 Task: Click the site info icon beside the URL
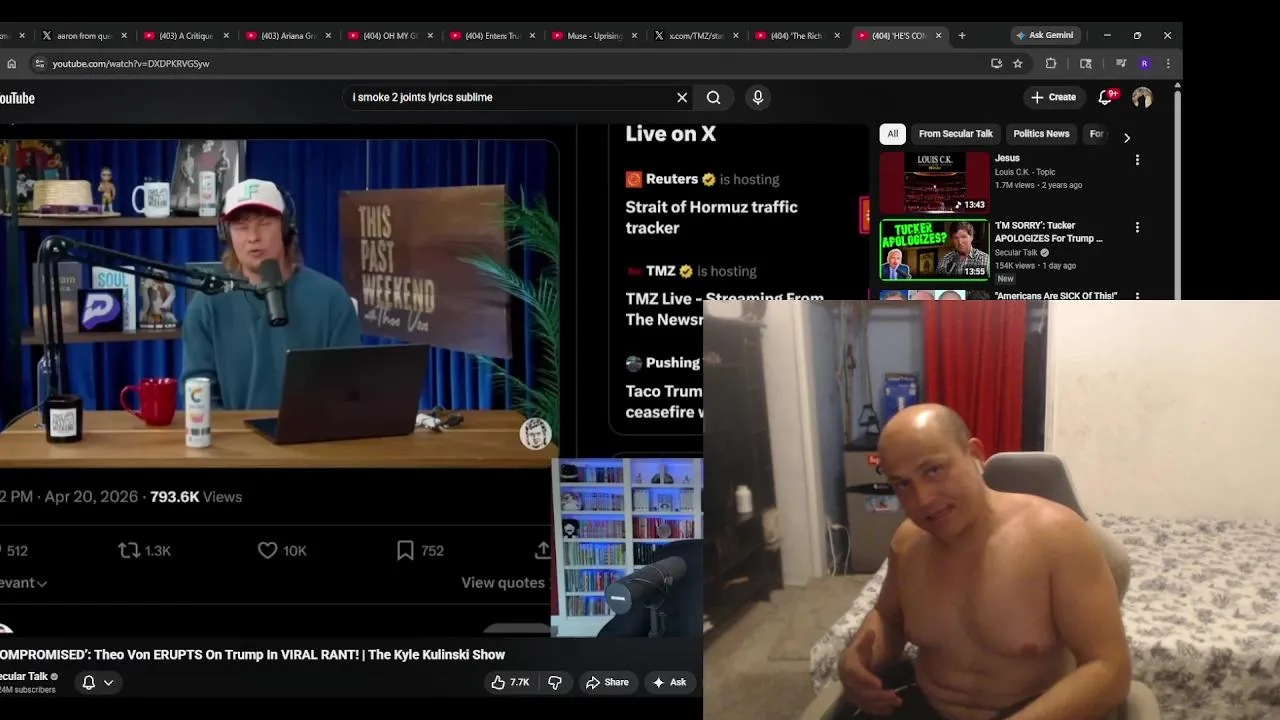click(x=39, y=63)
